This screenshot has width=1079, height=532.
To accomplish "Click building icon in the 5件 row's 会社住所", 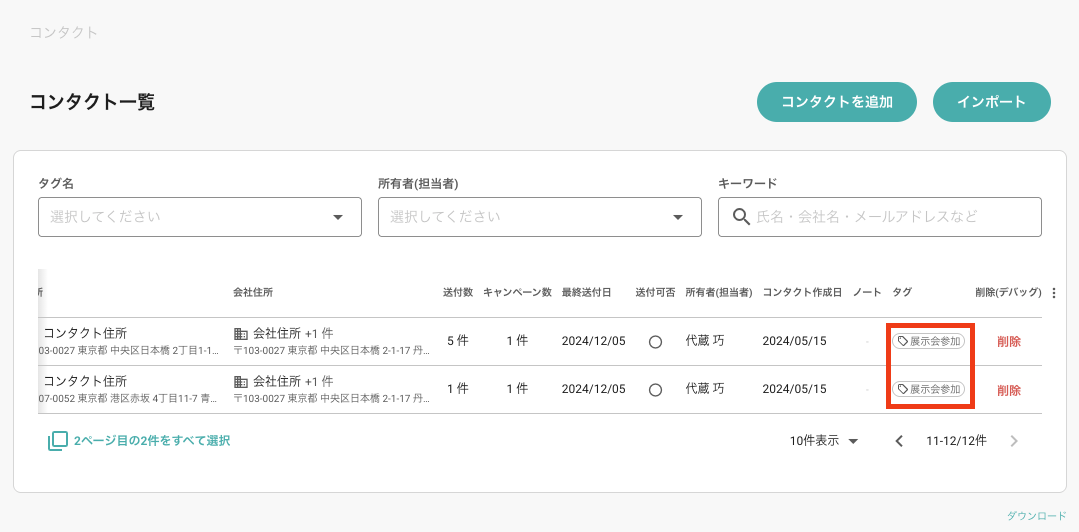I will (241, 334).
